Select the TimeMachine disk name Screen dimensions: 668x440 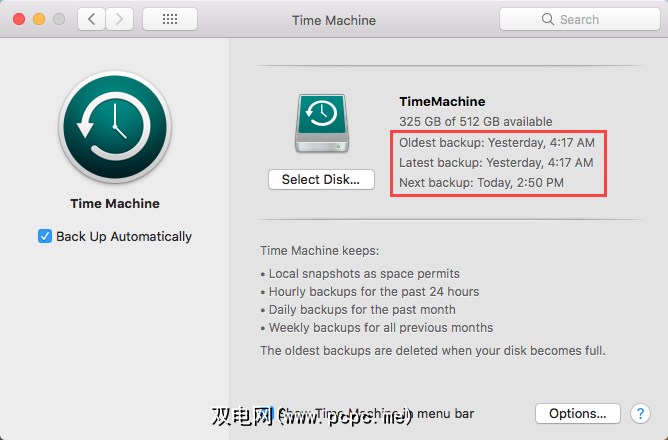pos(442,101)
